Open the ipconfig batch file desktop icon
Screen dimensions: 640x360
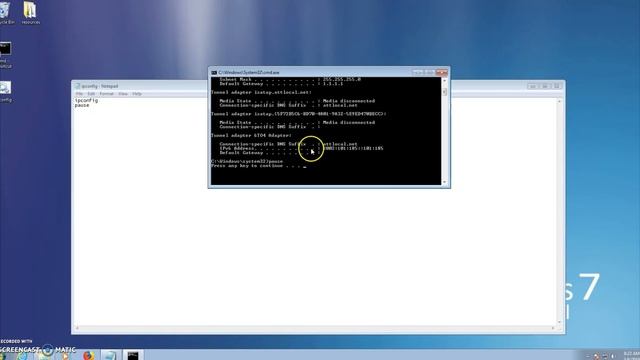(5, 91)
